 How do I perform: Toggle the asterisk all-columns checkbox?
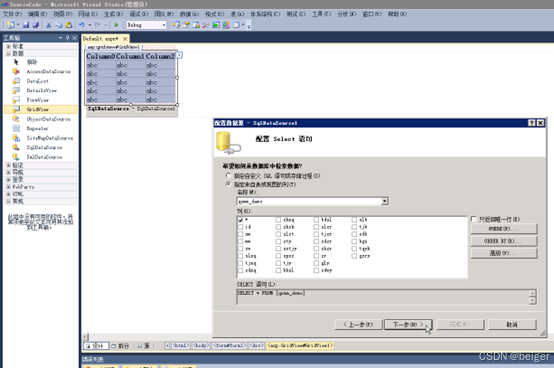point(241,220)
